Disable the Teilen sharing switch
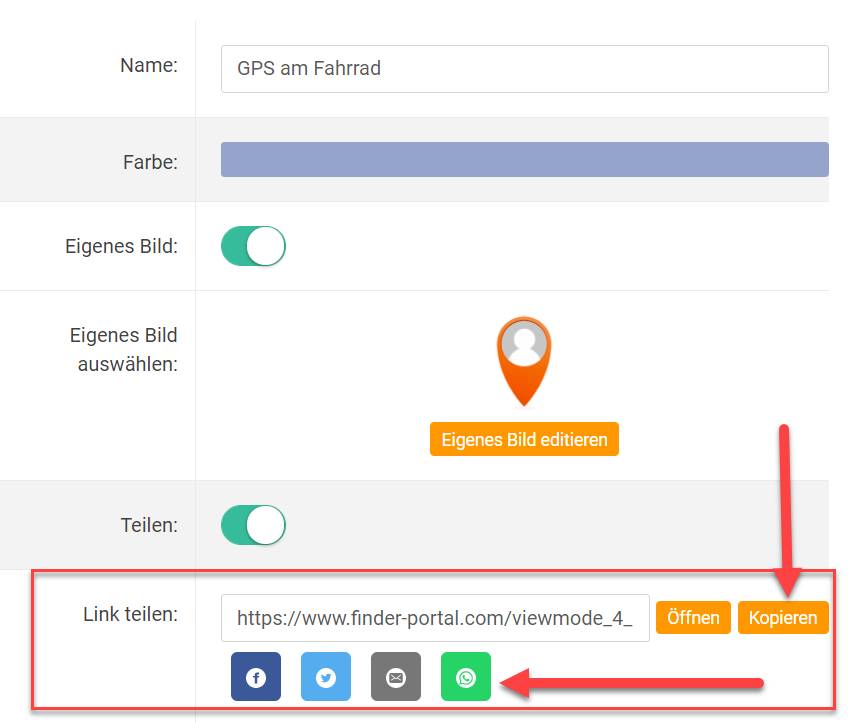854x723 pixels. [x=253, y=525]
